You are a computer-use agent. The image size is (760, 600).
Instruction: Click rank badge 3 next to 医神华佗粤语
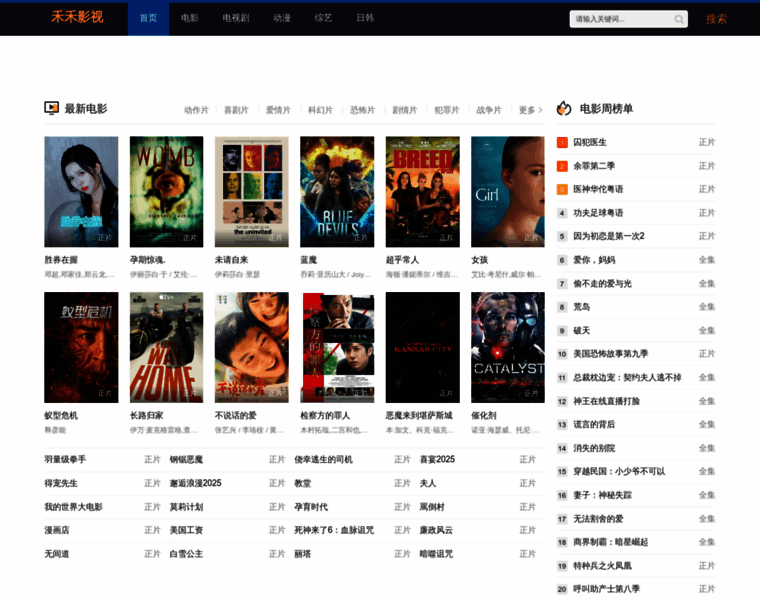[x=562, y=189]
